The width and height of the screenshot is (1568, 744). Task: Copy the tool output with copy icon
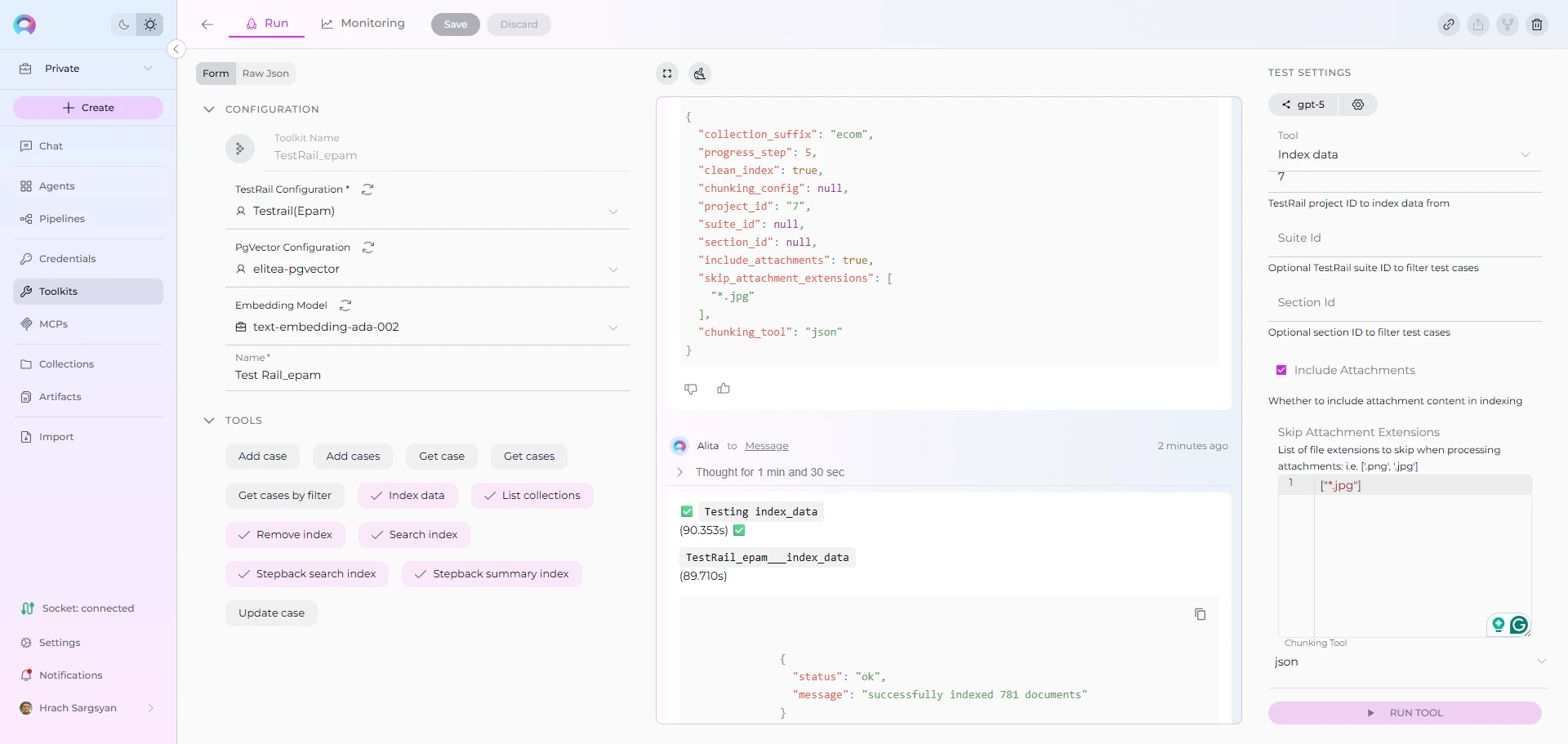1200,614
